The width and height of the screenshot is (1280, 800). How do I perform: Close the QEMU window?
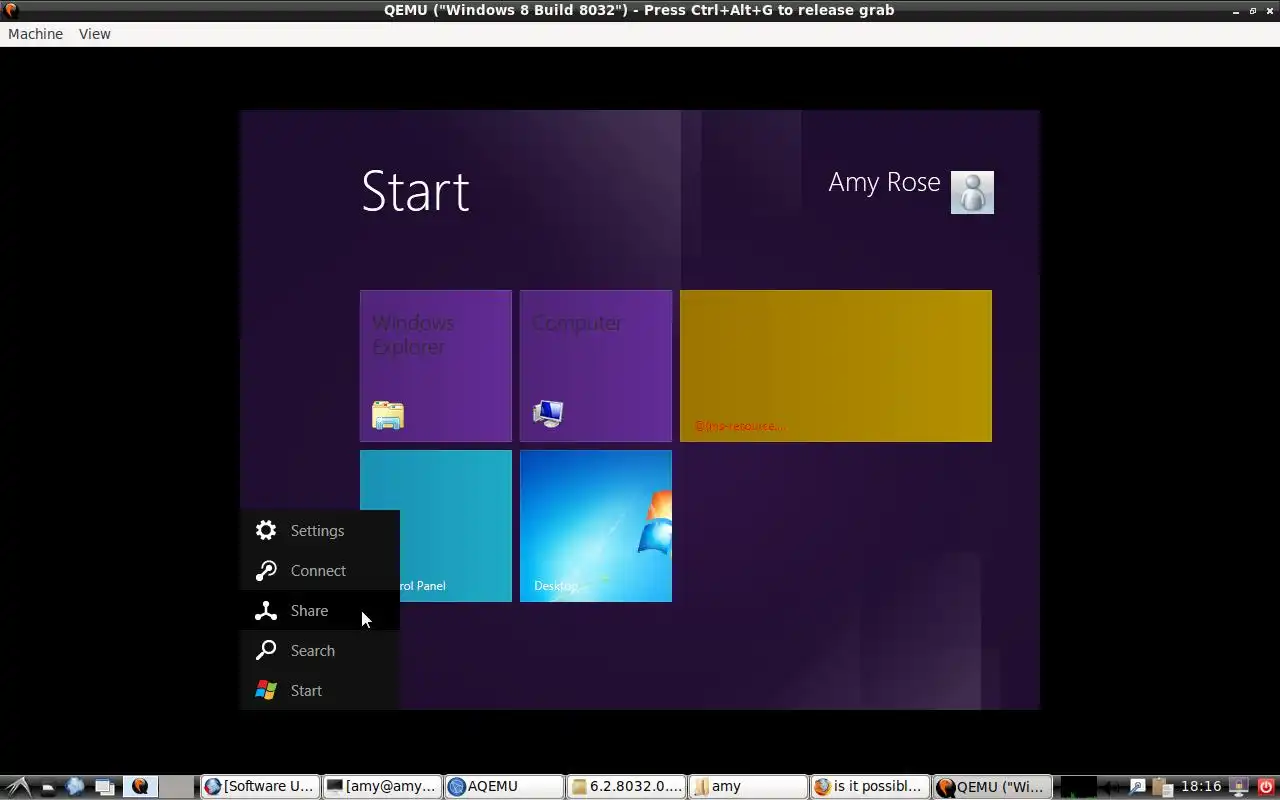pos(1268,10)
